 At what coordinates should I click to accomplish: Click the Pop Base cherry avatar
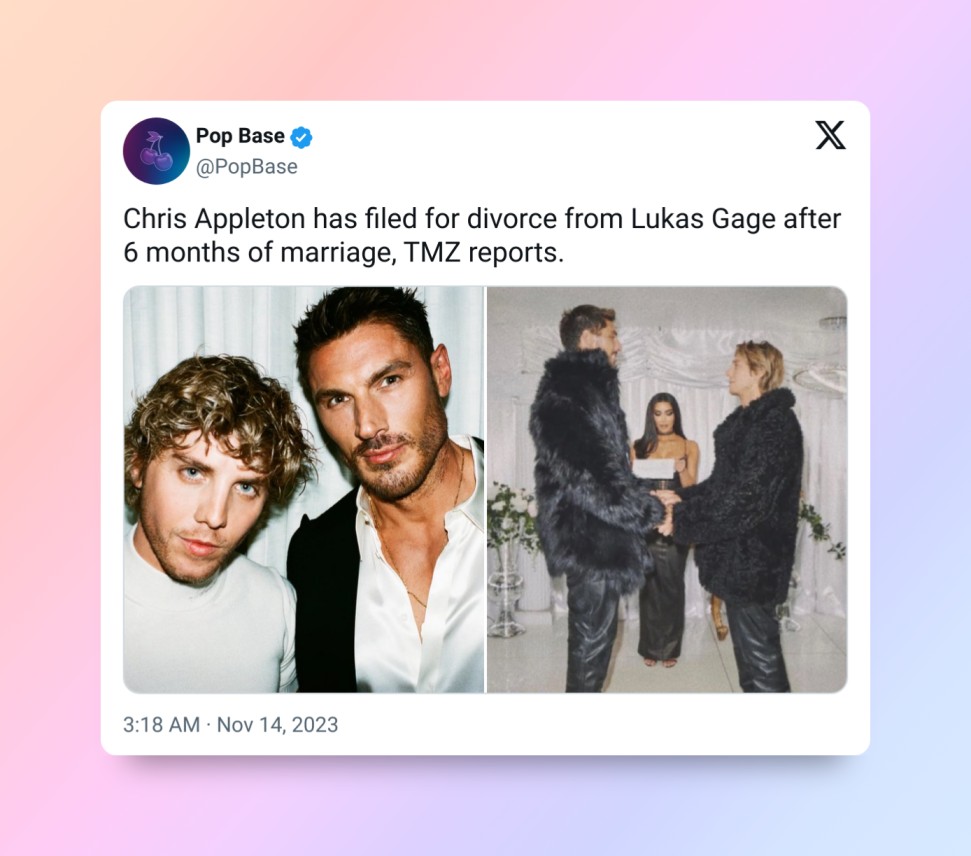pyautogui.click(x=156, y=151)
